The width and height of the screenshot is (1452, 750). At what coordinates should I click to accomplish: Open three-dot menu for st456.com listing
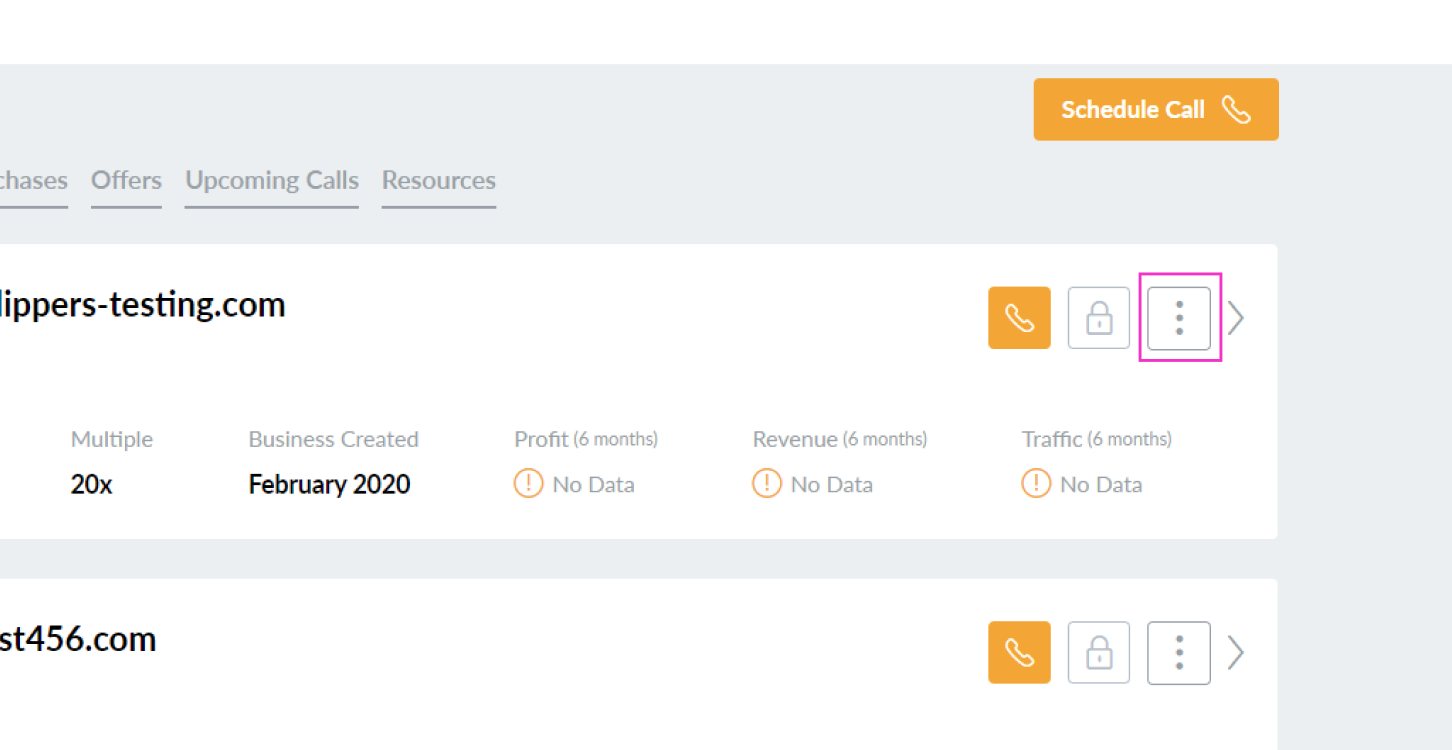click(1179, 653)
